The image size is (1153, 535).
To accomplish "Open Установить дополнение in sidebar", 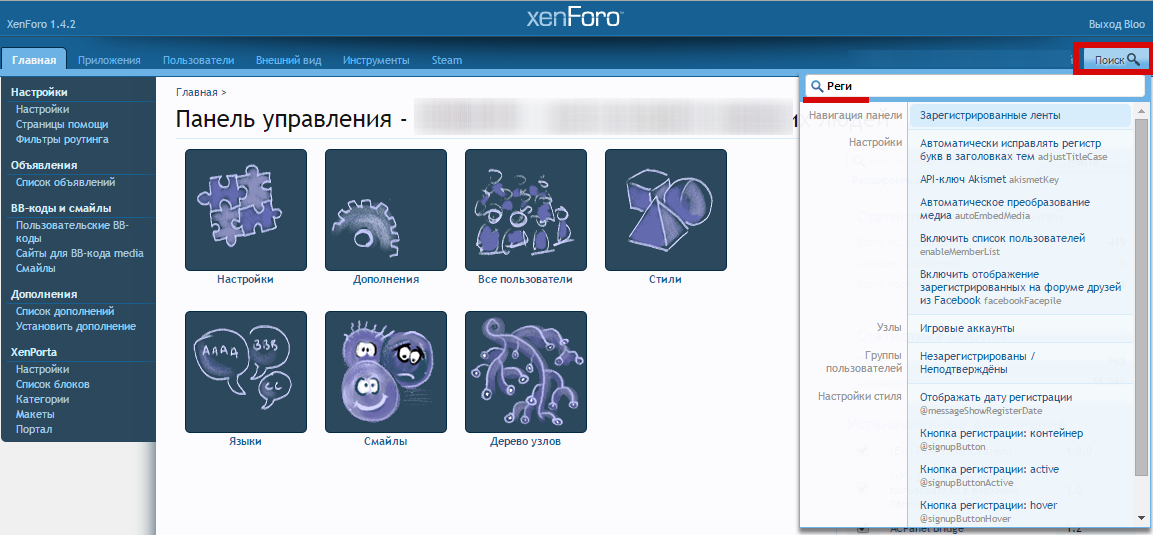I will tap(76, 326).
